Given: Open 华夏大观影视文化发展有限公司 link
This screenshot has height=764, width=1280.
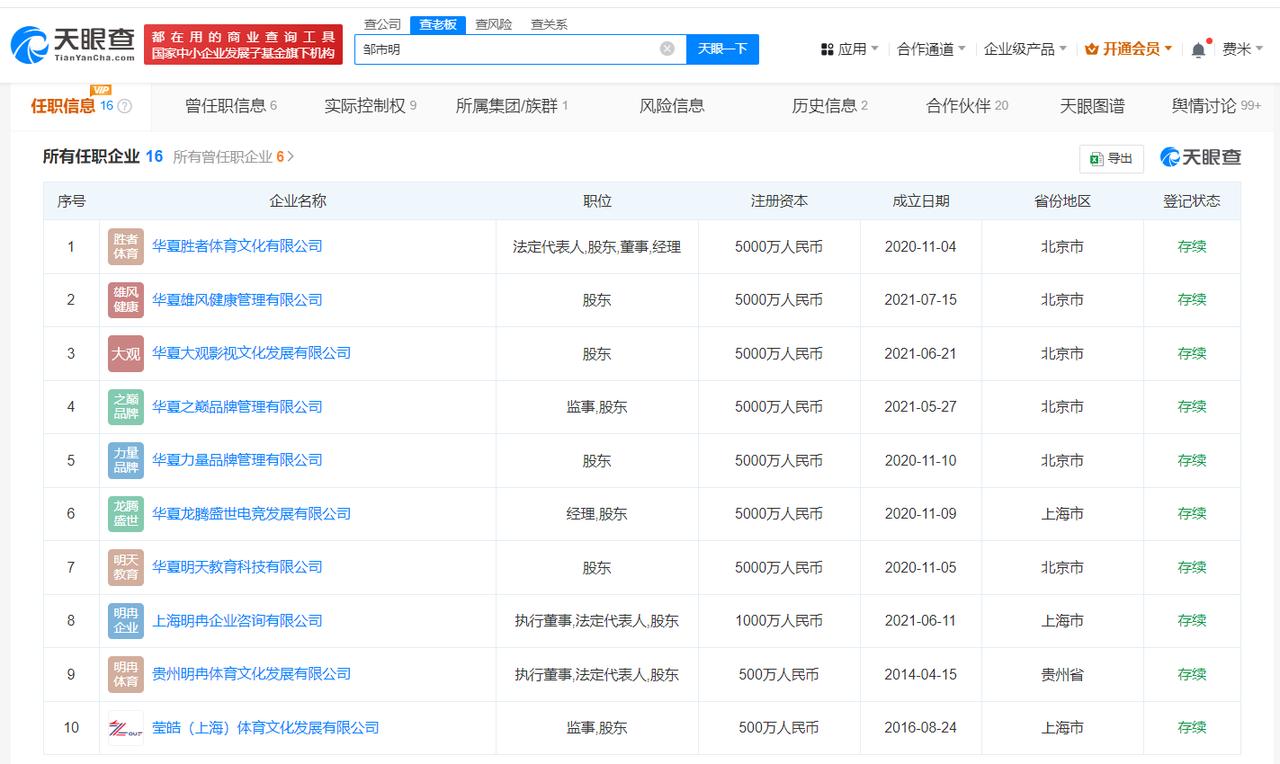Looking at the screenshot, I should 251,353.
